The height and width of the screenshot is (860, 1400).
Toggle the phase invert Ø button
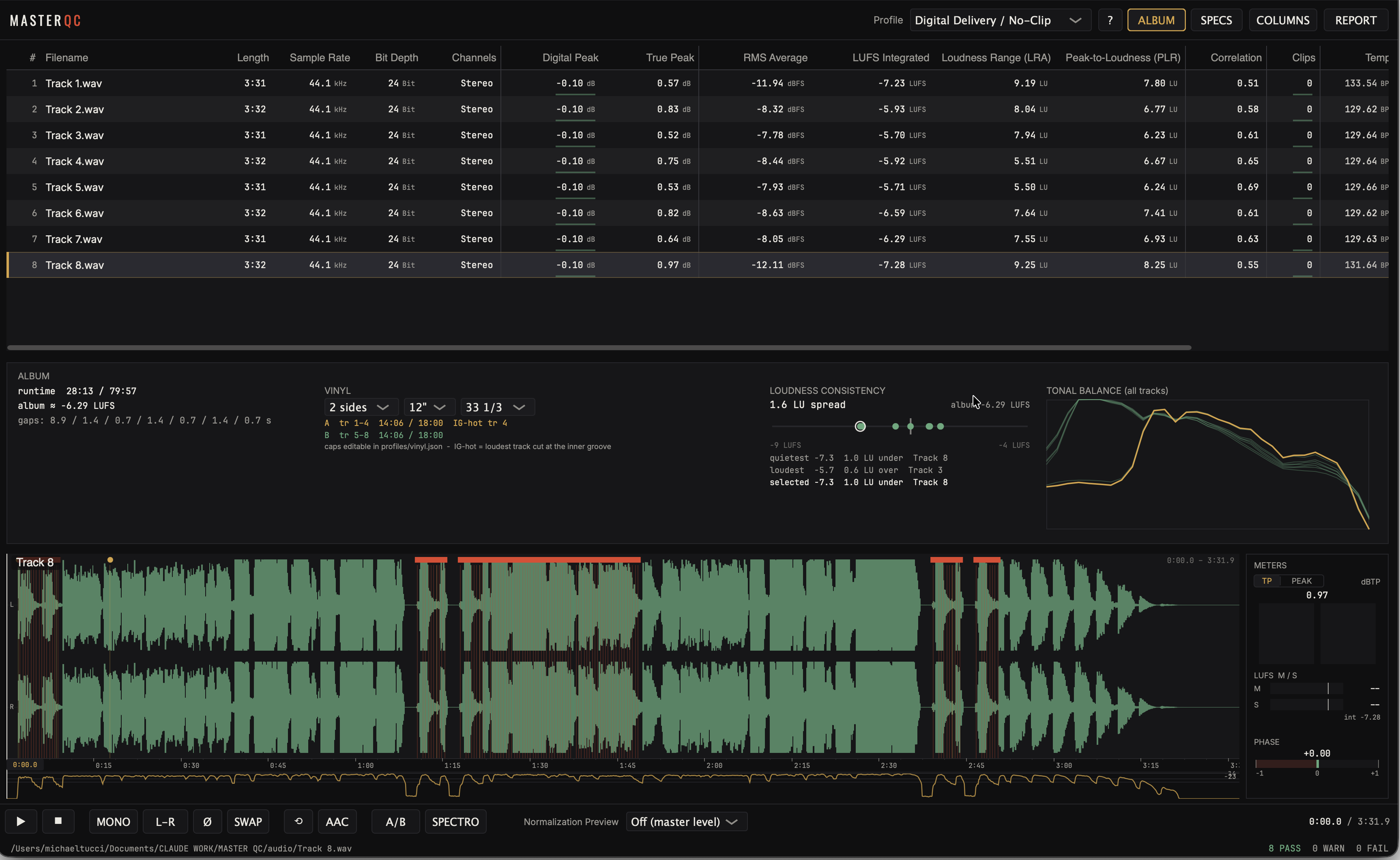208,821
